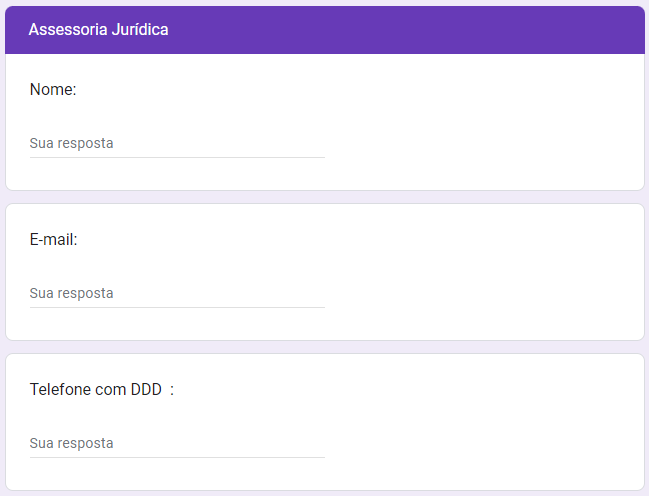Click "DDD" in the Telefone question label
Screen dimensions: 649x496
coord(146,389)
